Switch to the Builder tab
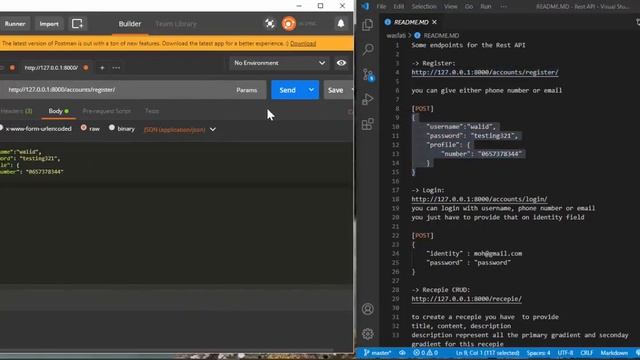This screenshot has width=640, height=360. pyautogui.click(x=130, y=24)
